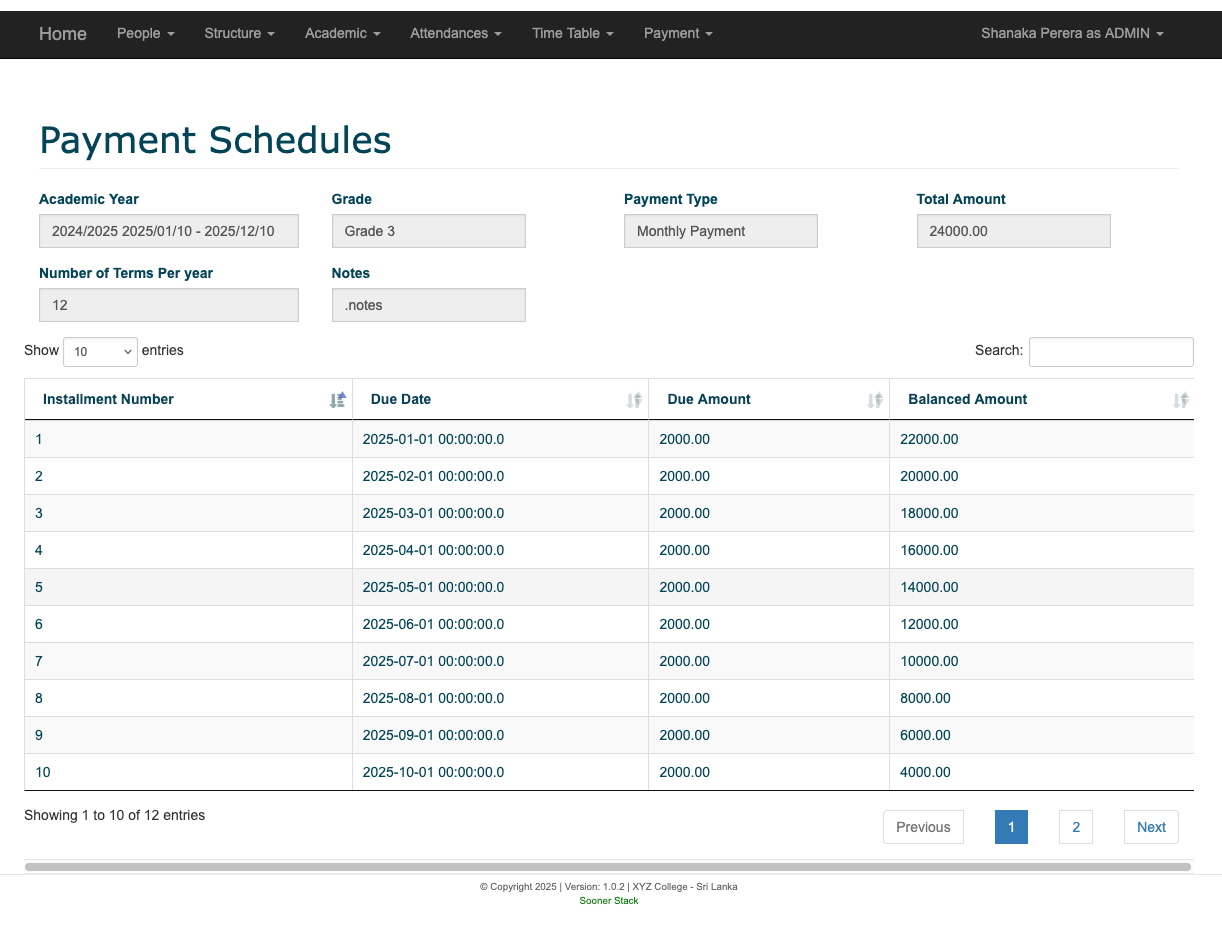Open the Structure menu
The height and width of the screenshot is (928, 1222).
pyautogui.click(x=239, y=33)
